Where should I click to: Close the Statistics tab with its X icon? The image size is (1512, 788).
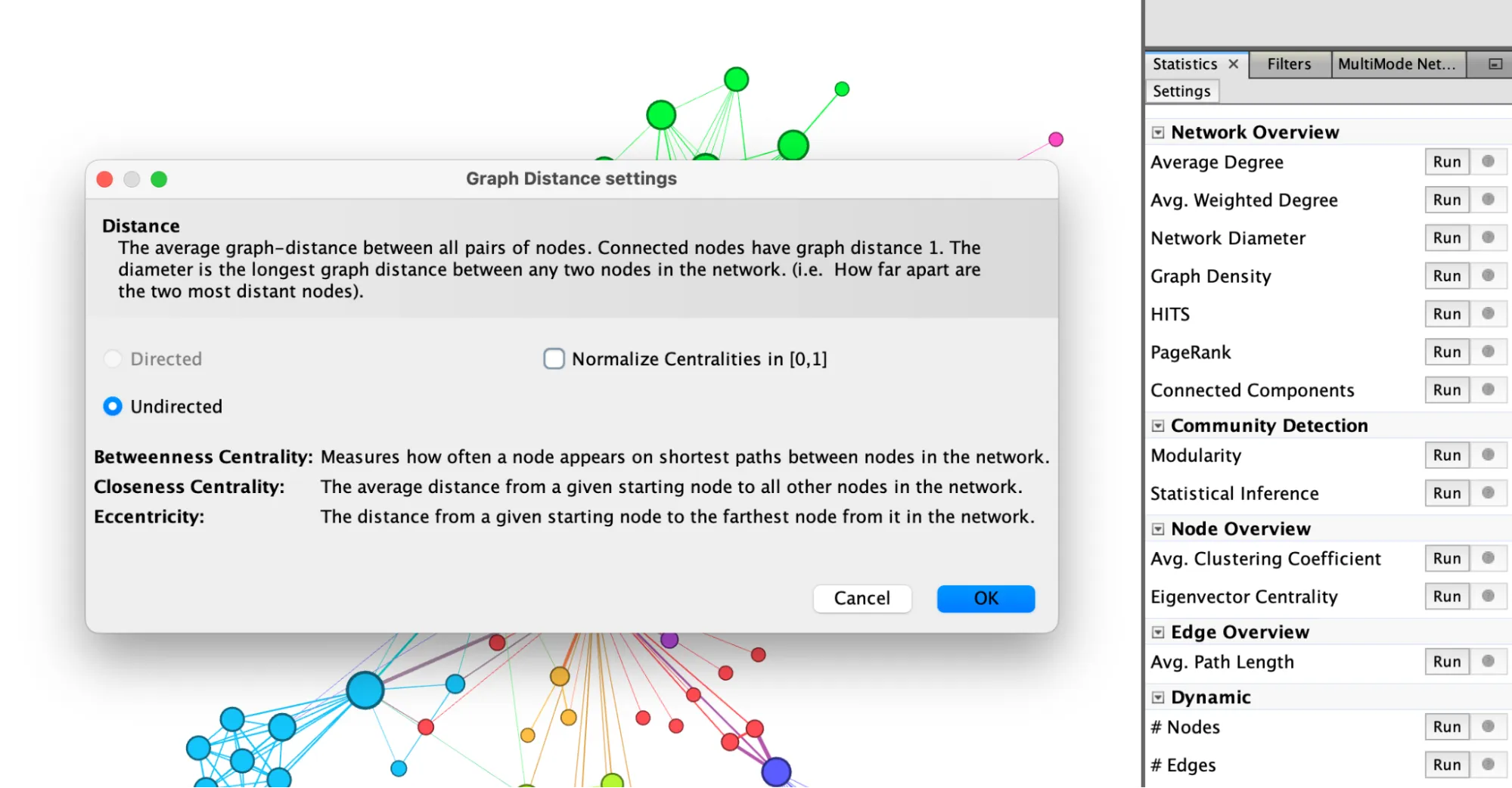tap(1233, 64)
